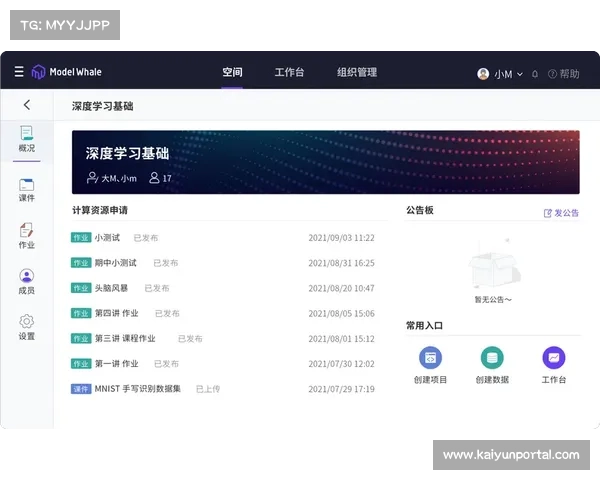Open the 小测试 assignment row

(x=223, y=238)
